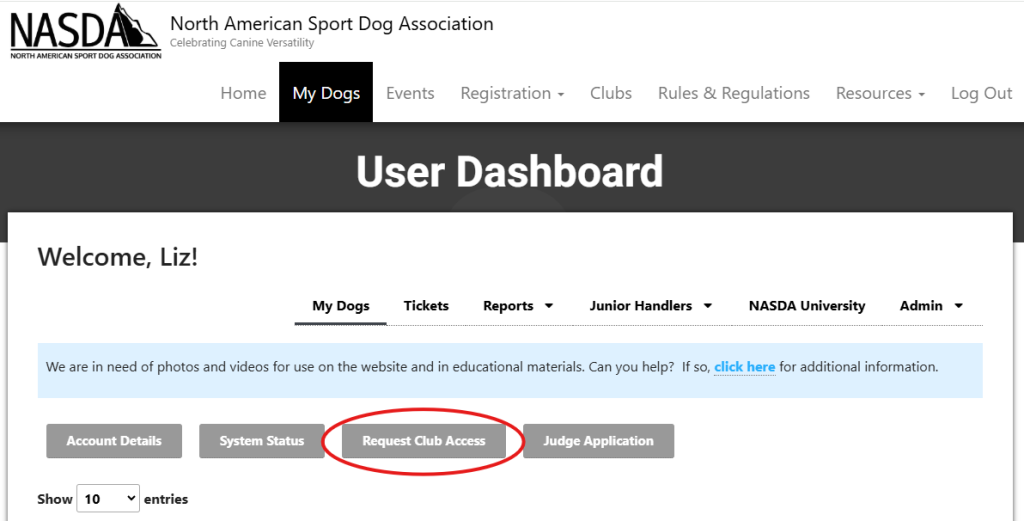
Task: Open the Home navigation link
Action: pyautogui.click(x=243, y=93)
